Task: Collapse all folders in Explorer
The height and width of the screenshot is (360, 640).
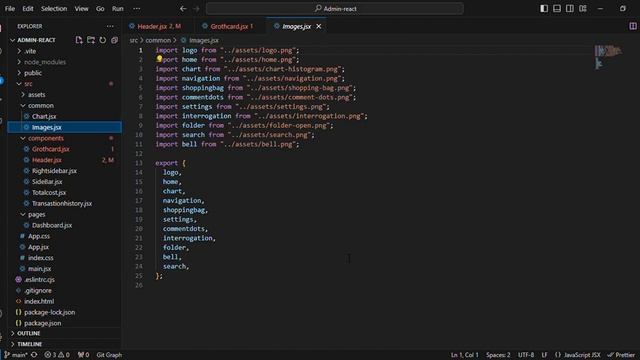Action: [x=114, y=40]
